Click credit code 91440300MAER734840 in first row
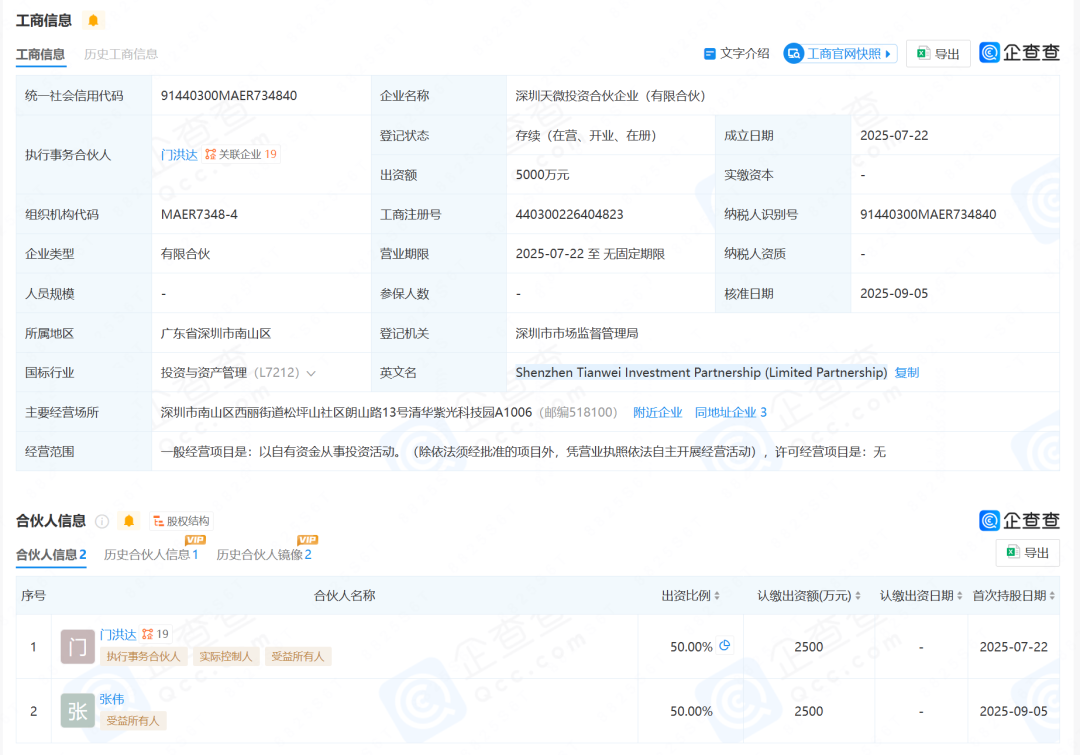The image size is (1080, 755). click(229, 96)
